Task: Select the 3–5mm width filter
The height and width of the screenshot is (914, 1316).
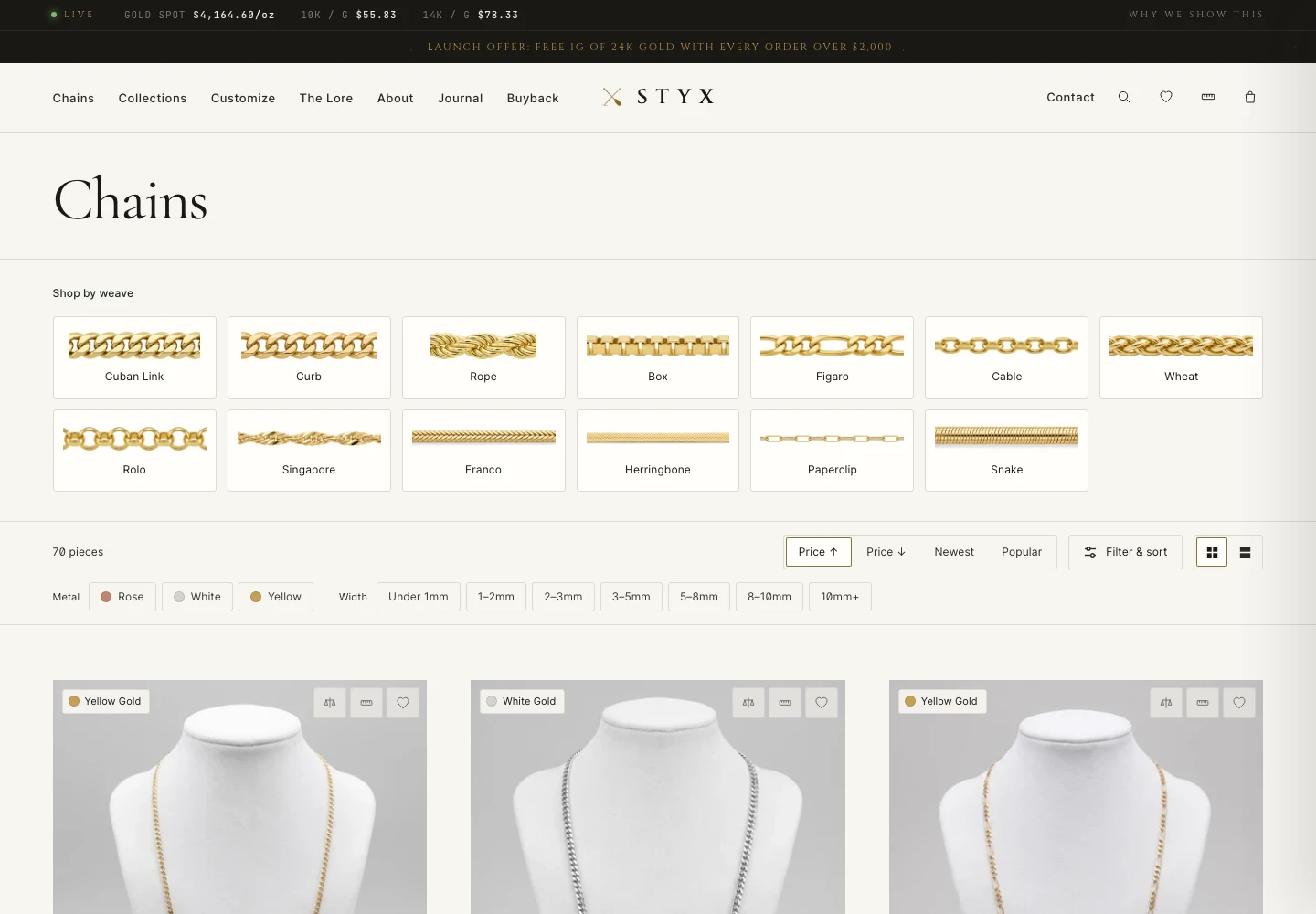Action: [631, 597]
